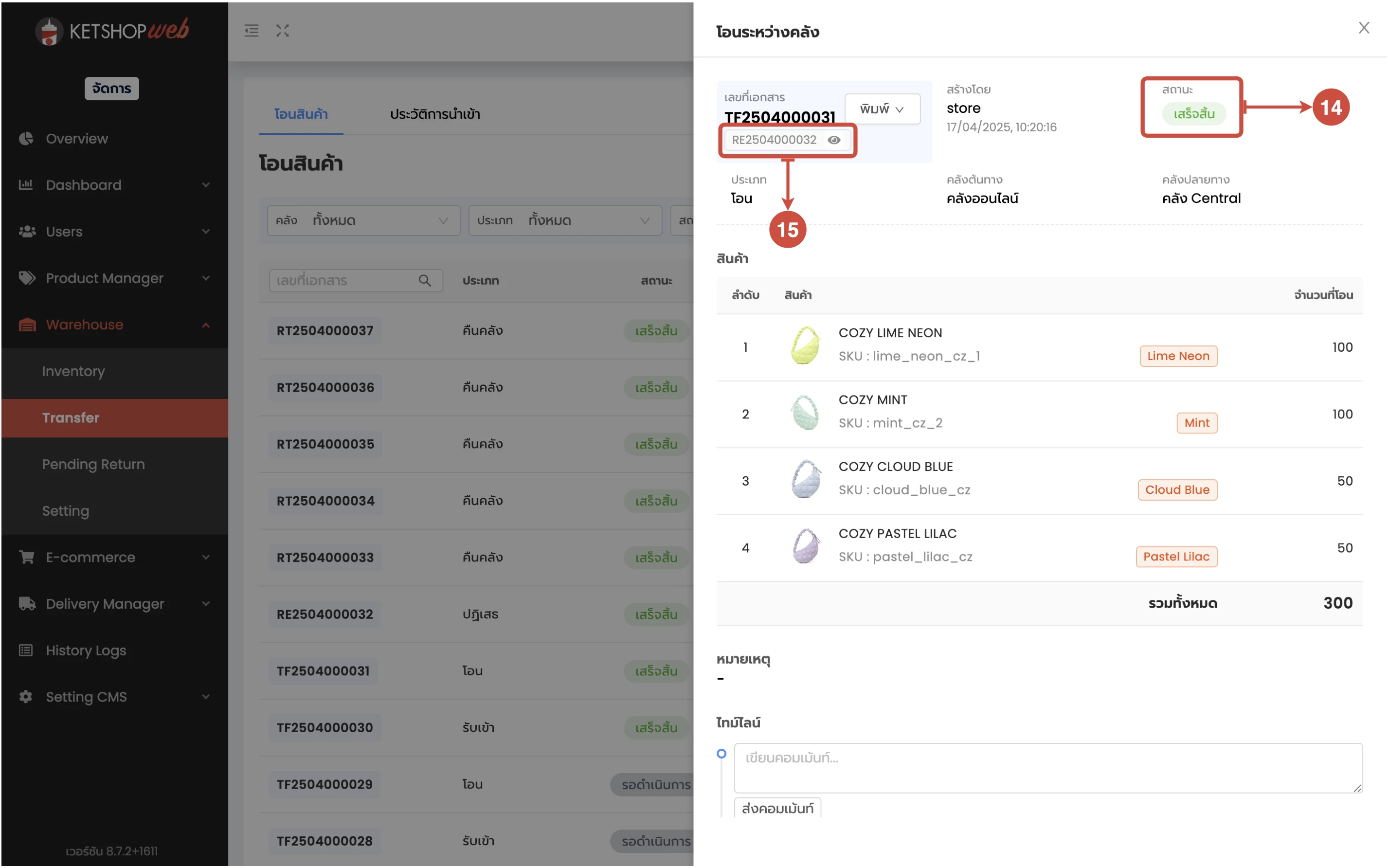
Task: Toggle fullscreen expand icon
Action: pyautogui.click(x=283, y=31)
